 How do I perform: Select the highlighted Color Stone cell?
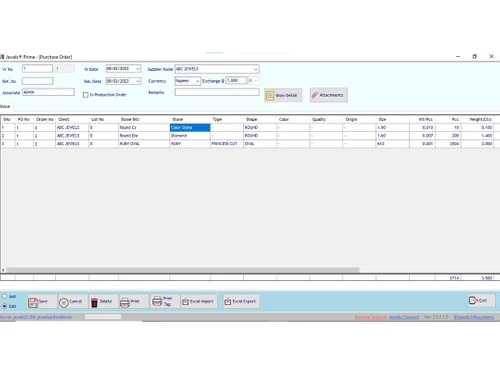pyautogui.click(x=190, y=128)
